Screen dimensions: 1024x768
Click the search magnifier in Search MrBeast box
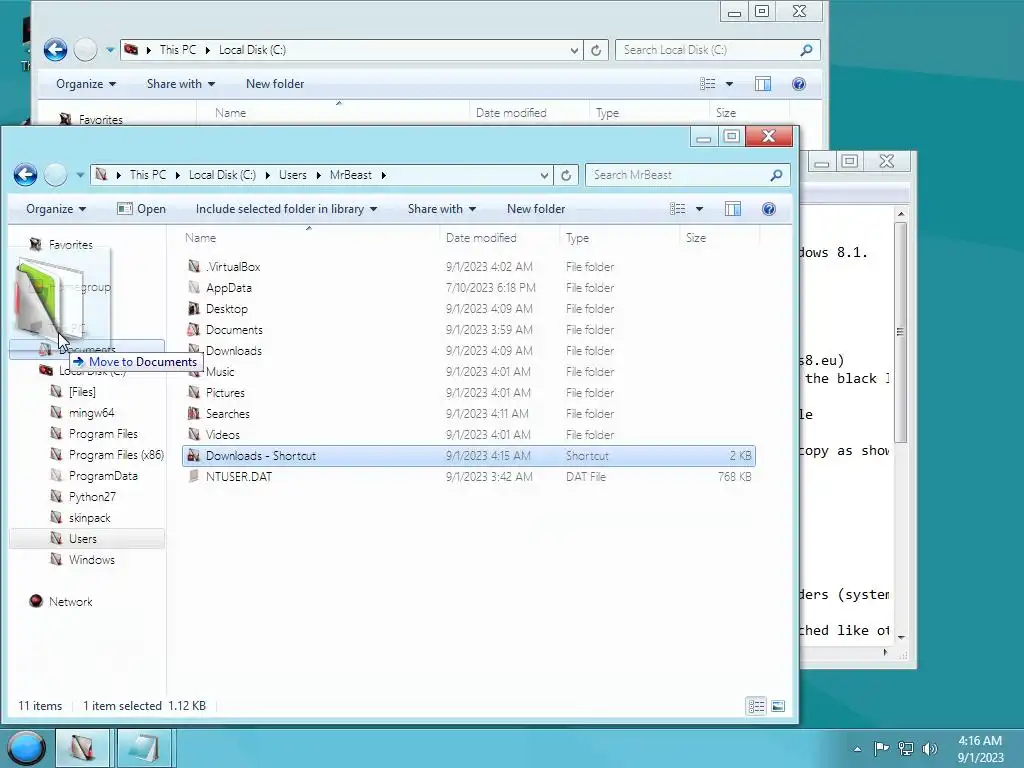(x=776, y=175)
